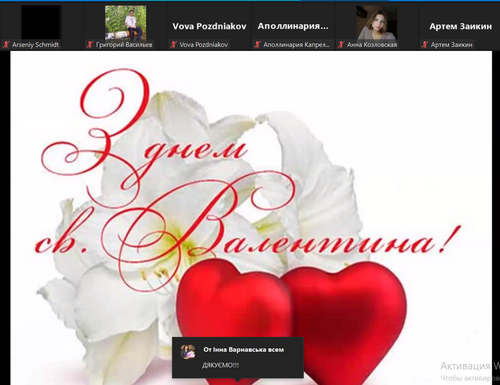The height and width of the screenshot is (385, 500).
Task: Click the Аполлинария Капрел... name label
Action: 296,45
